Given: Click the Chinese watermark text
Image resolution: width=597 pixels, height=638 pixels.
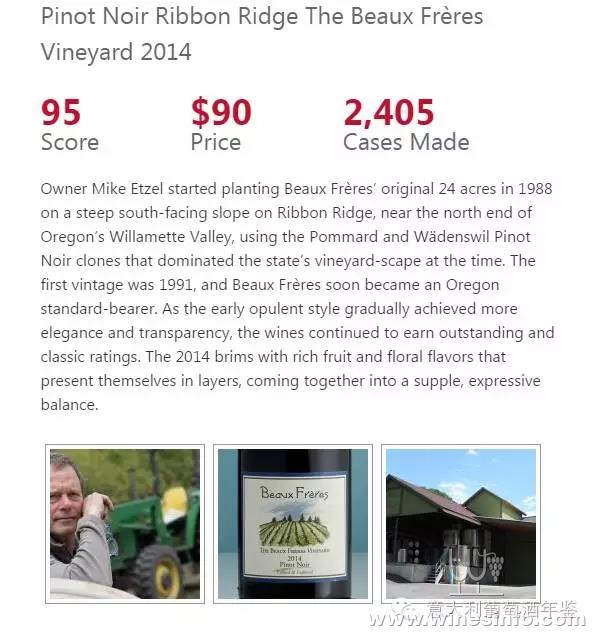Looking at the screenshot, I should [x=502, y=609].
